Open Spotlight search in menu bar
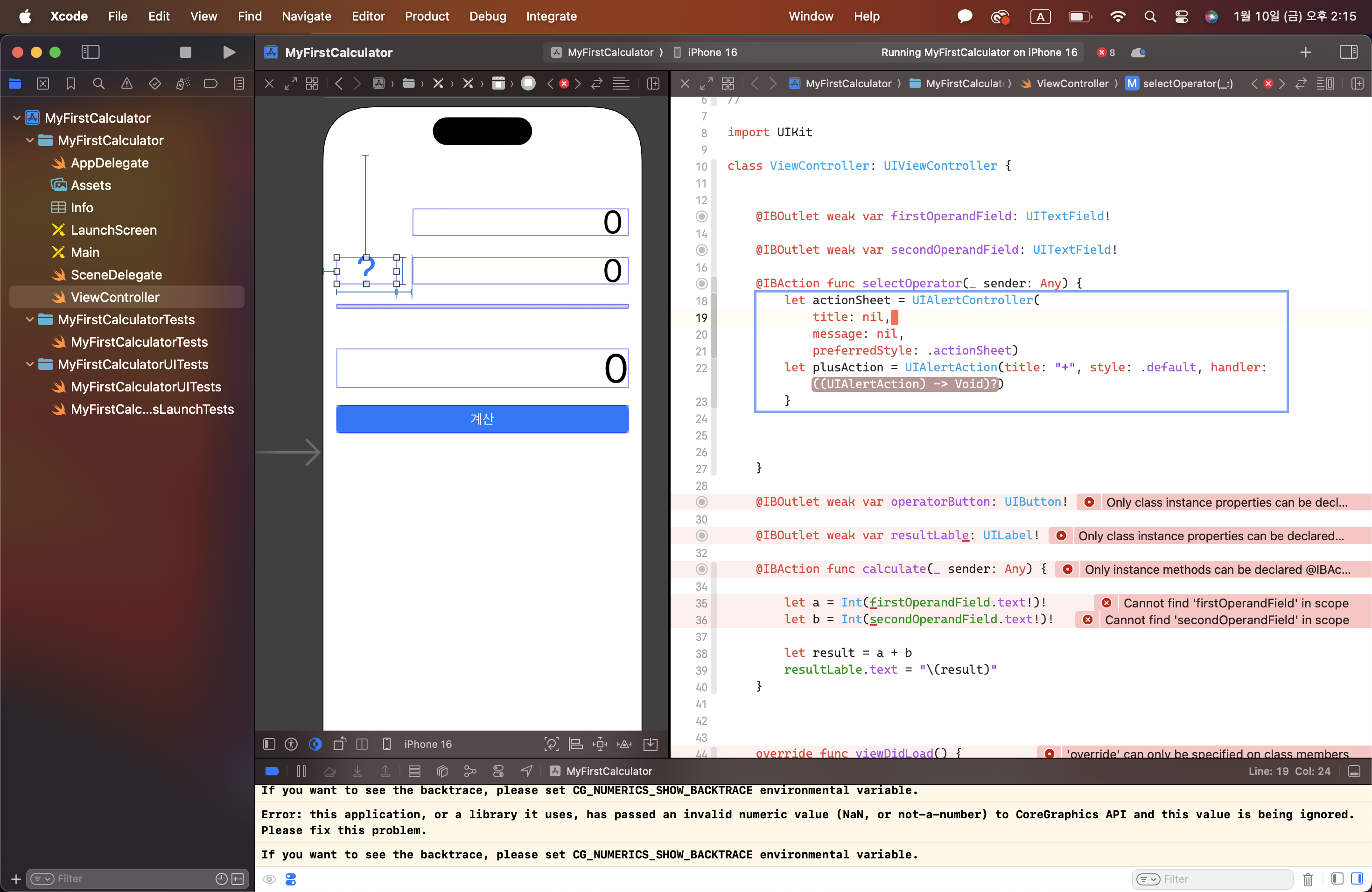The height and width of the screenshot is (892, 1372). (1150, 16)
